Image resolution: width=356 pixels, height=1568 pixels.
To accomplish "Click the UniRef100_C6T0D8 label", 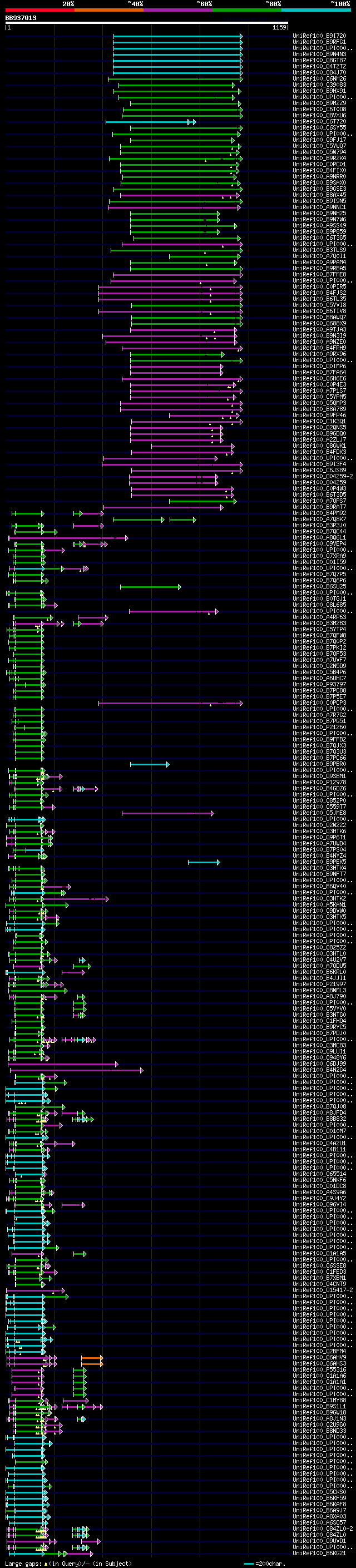I will (319, 109).
